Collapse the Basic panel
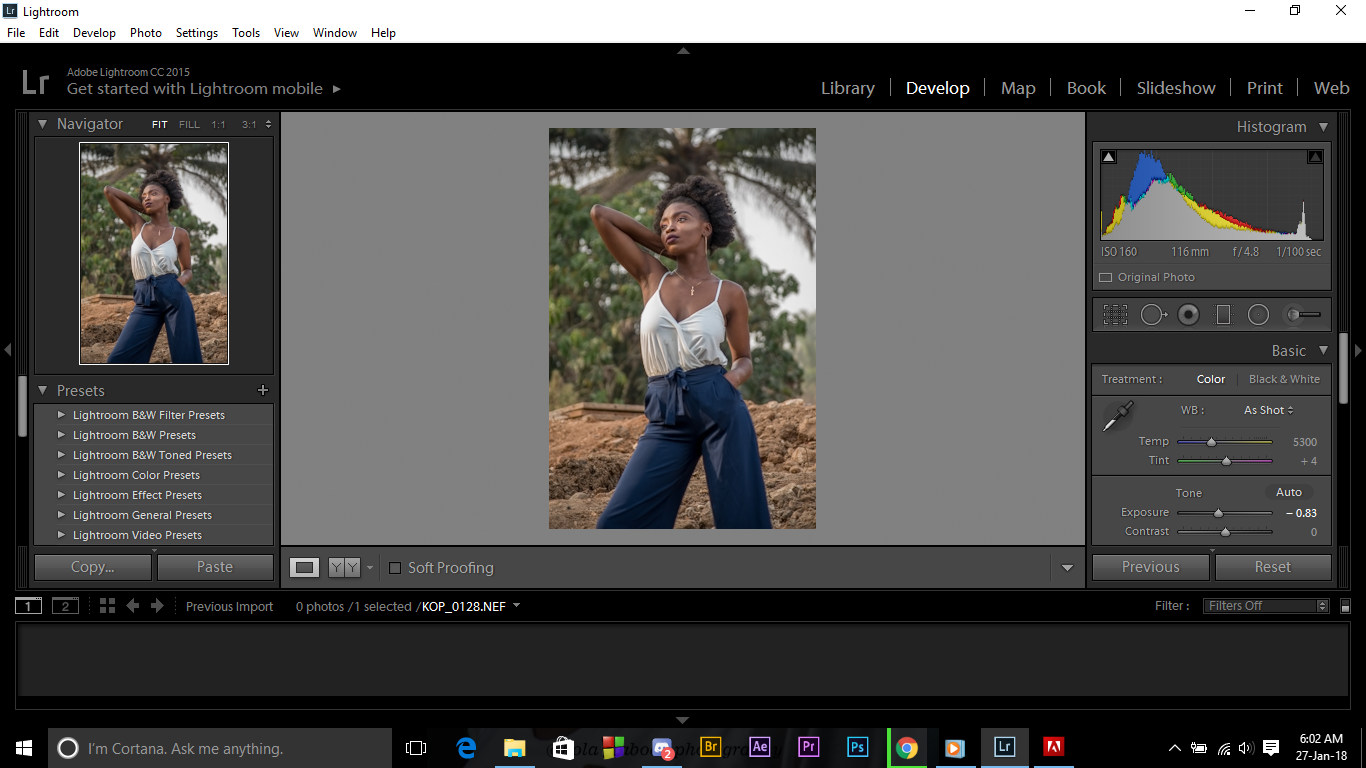This screenshot has width=1366, height=768. pyautogui.click(x=1323, y=350)
